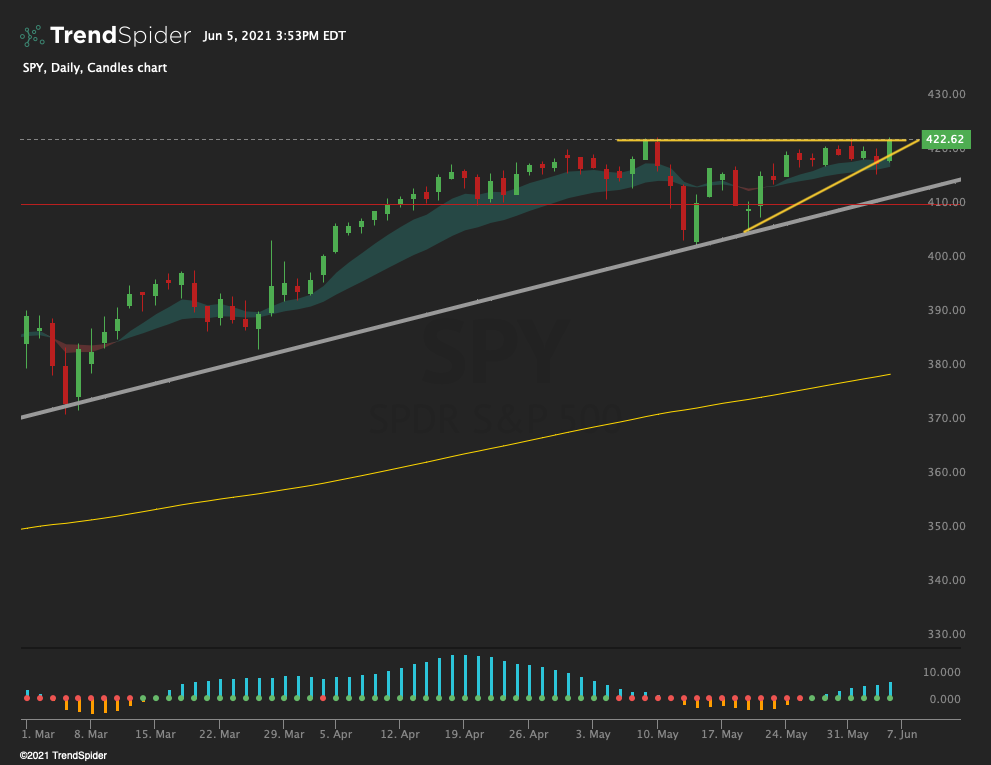
Task: Click the "29. Mar" date label
Action: click(284, 734)
